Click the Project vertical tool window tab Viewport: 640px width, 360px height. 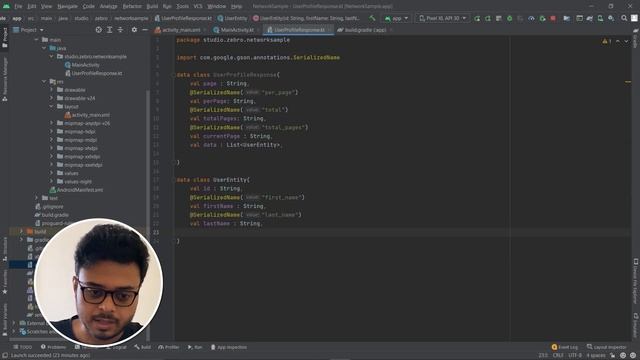pos(4,38)
